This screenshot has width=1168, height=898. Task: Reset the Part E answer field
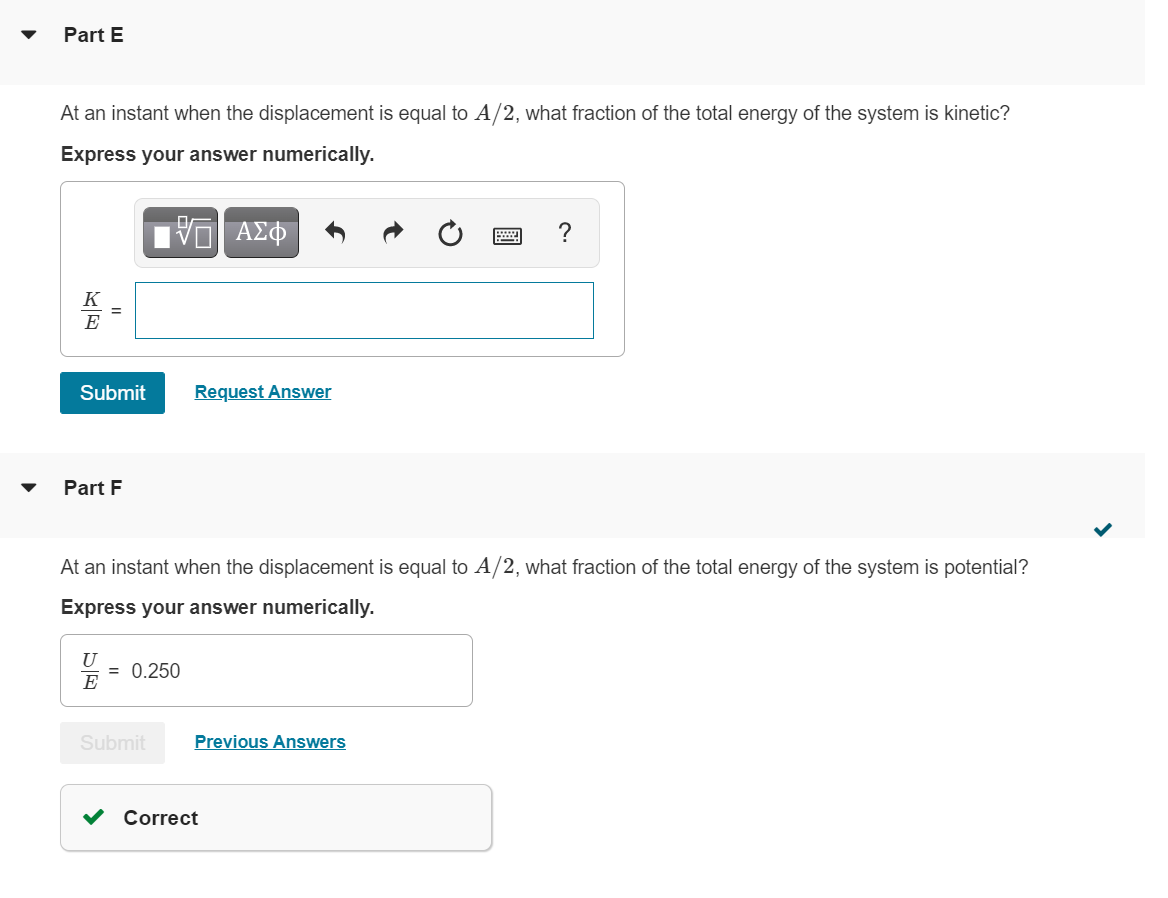coord(450,232)
